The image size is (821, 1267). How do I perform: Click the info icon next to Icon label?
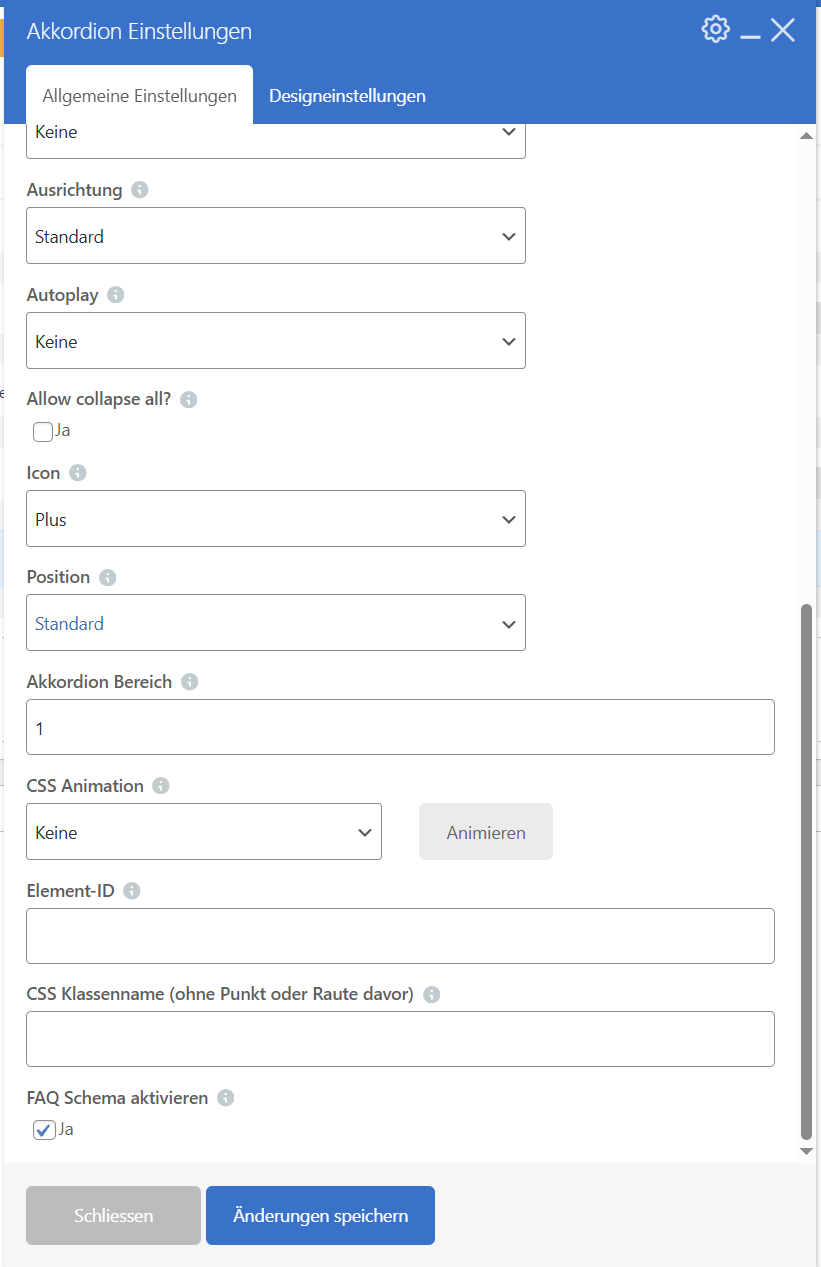pyautogui.click(x=78, y=473)
